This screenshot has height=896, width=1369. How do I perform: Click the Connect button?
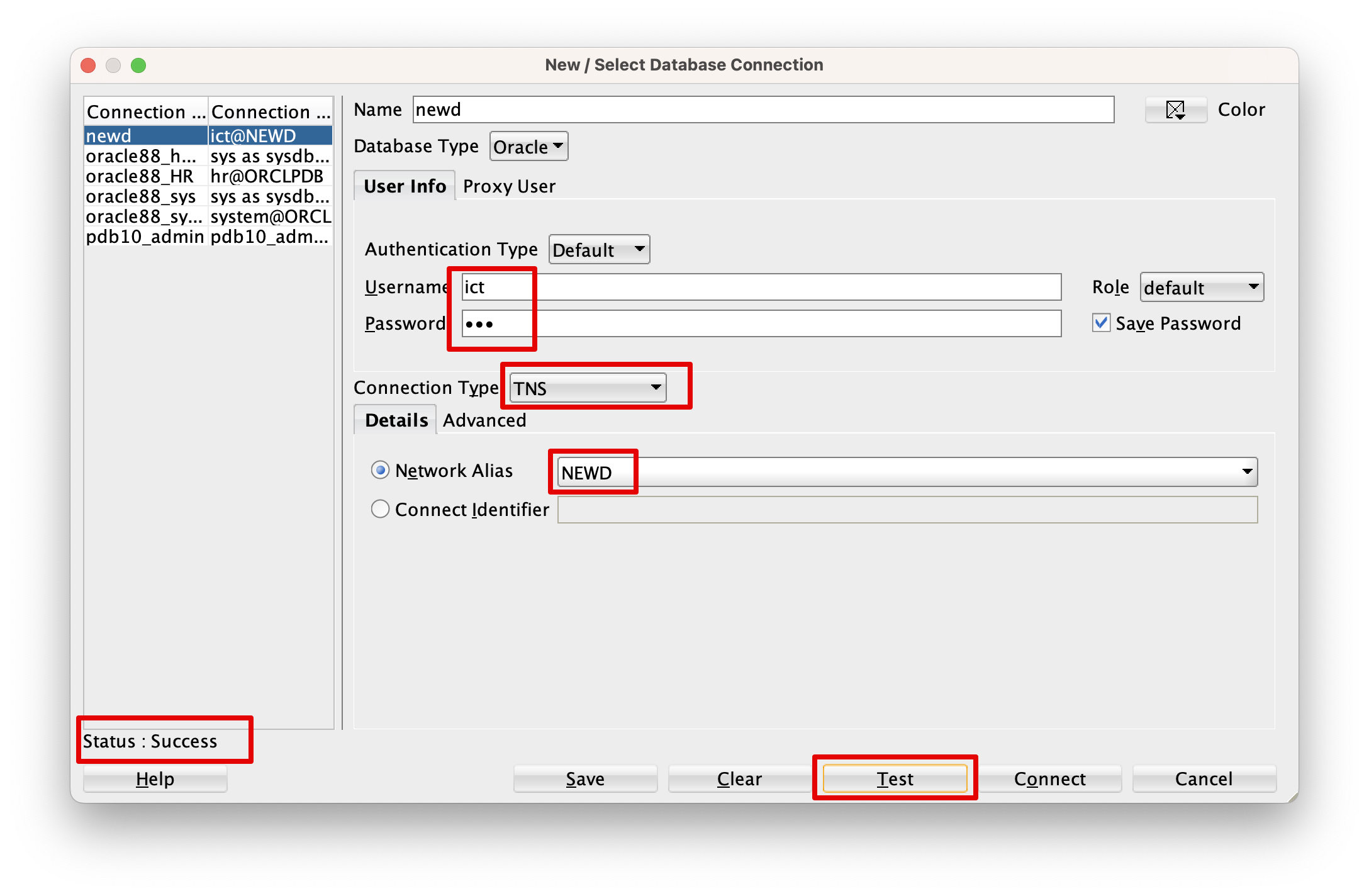tap(1049, 779)
